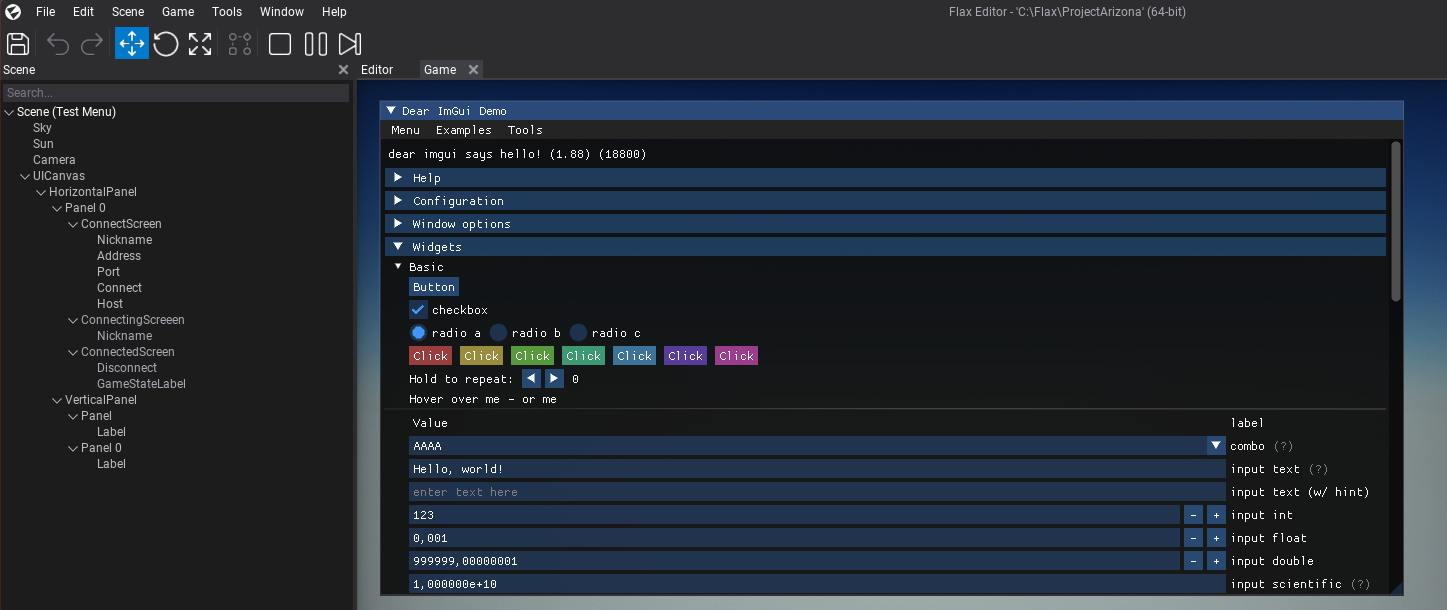Click the pink Click button
Viewport: 1447px width, 610px height.
736,356
